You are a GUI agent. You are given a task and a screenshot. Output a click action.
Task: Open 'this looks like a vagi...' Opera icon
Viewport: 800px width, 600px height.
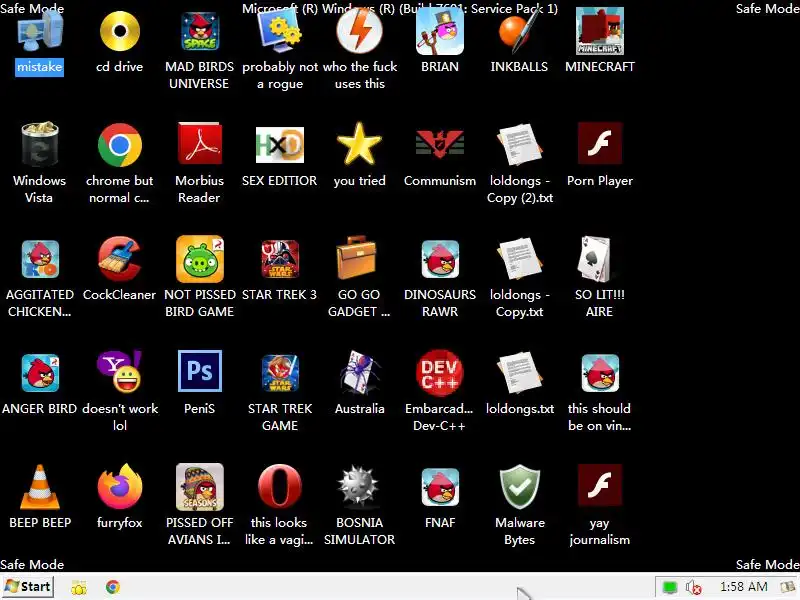coord(280,487)
